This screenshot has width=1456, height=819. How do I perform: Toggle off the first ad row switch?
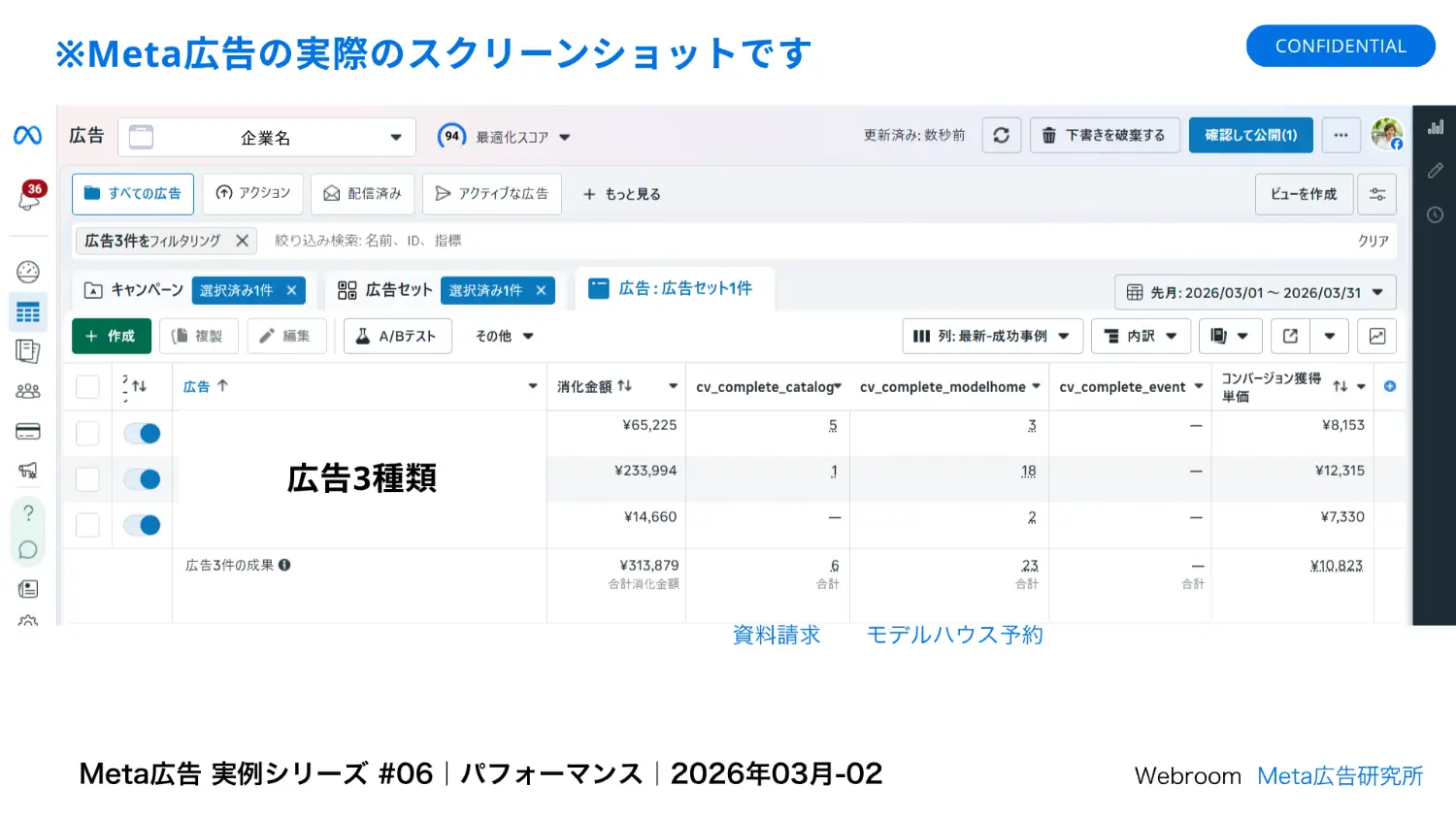[x=143, y=434]
